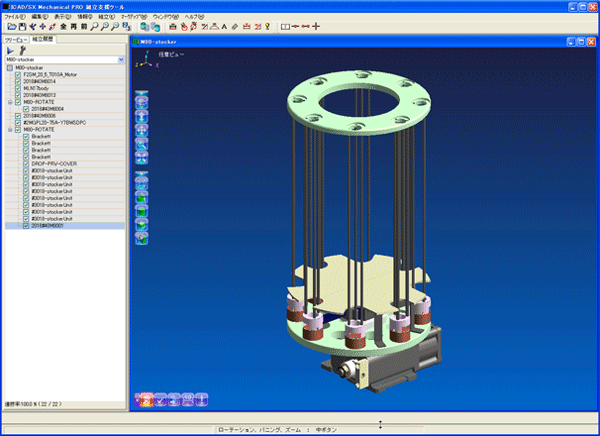600x436 pixels.
Task: Click the pencil/eraser markup toolbar icon
Action: click(235, 26)
